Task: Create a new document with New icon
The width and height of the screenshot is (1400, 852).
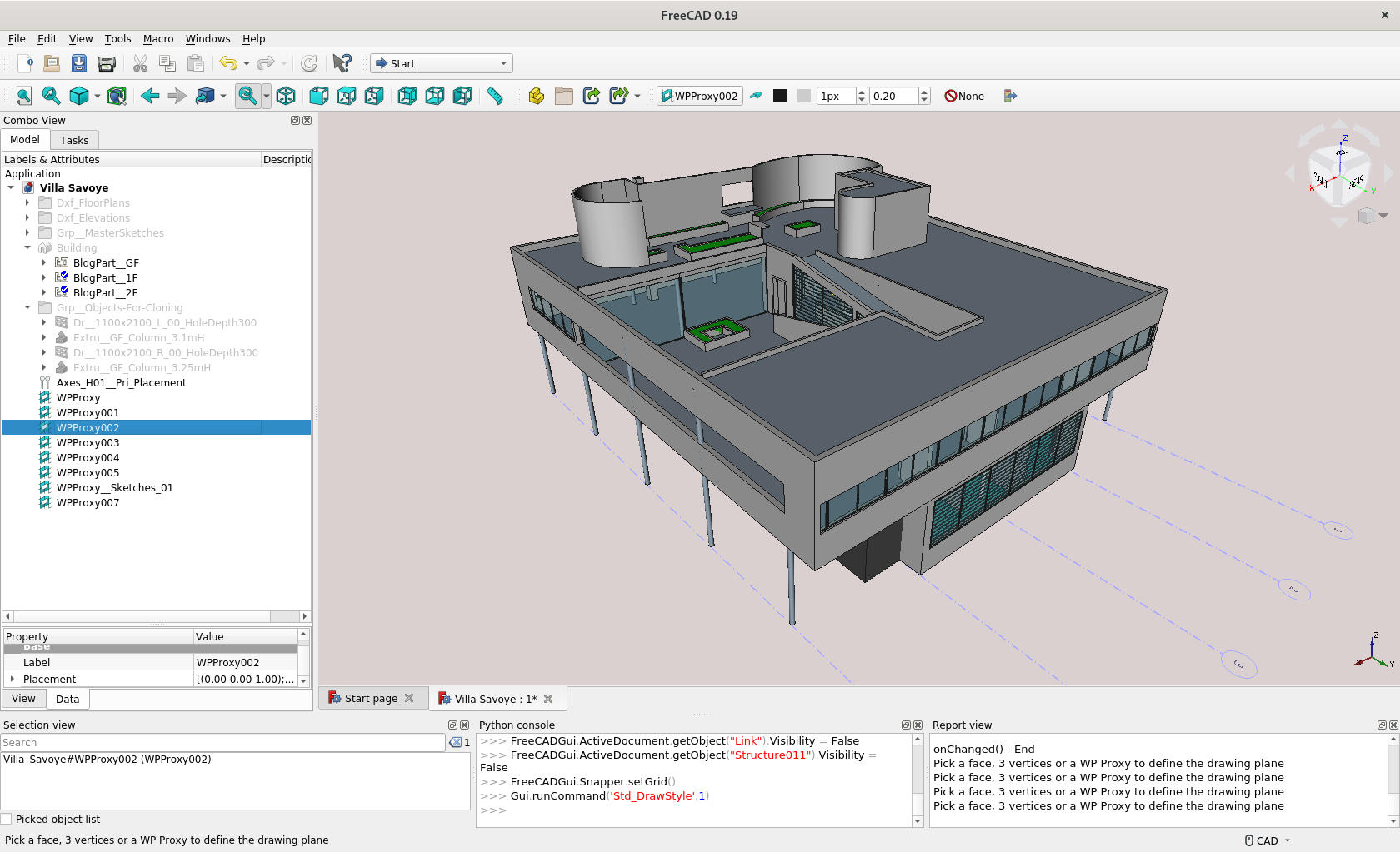Action: coord(25,63)
